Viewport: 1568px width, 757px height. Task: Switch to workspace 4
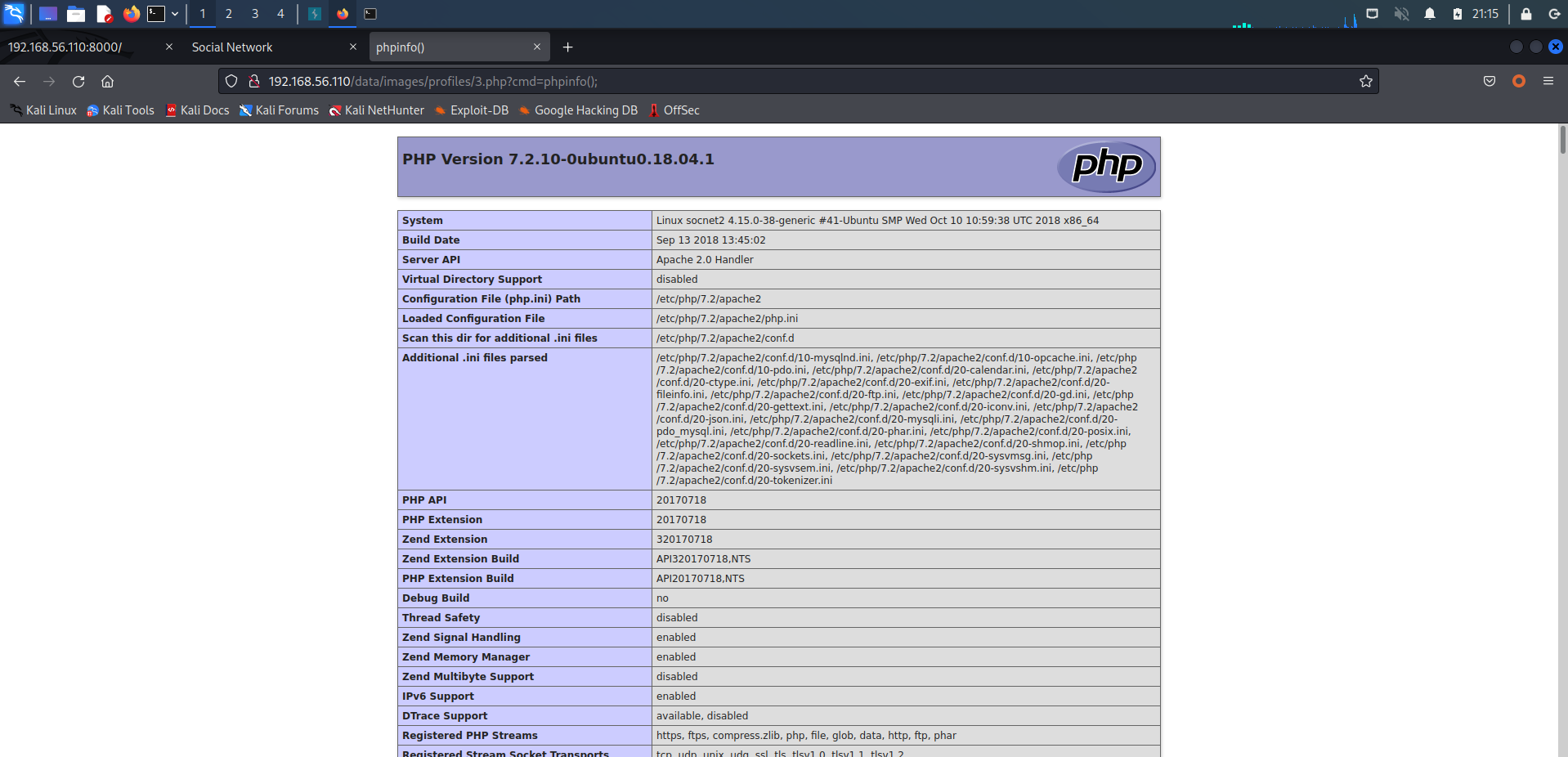coord(280,14)
